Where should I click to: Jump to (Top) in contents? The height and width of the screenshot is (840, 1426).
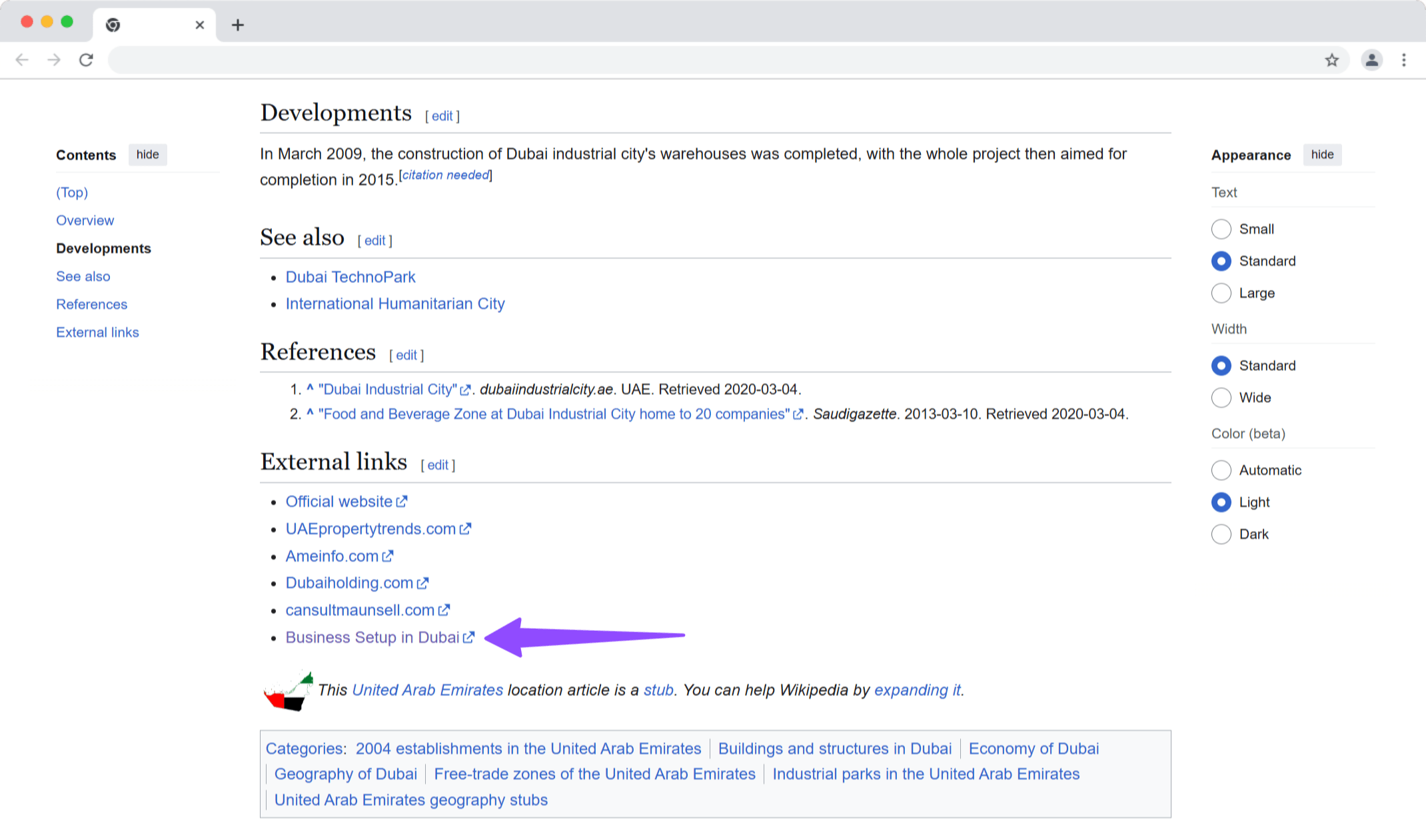coord(72,193)
